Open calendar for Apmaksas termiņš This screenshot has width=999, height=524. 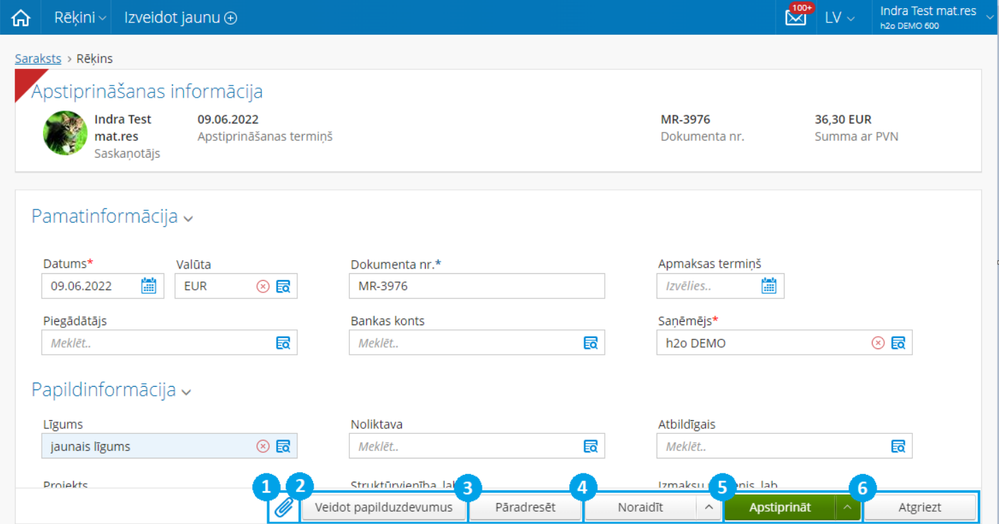[x=769, y=286]
